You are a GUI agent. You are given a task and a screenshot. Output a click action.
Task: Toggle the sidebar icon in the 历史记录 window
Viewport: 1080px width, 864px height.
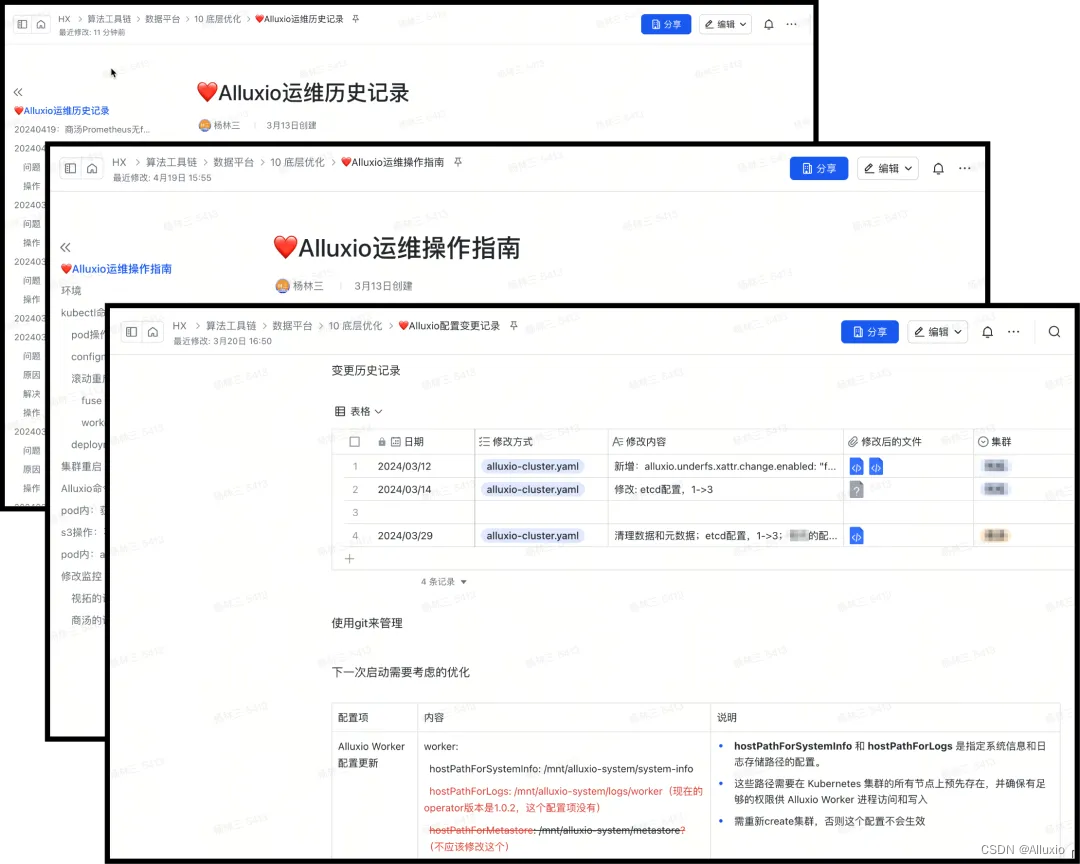(22, 24)
